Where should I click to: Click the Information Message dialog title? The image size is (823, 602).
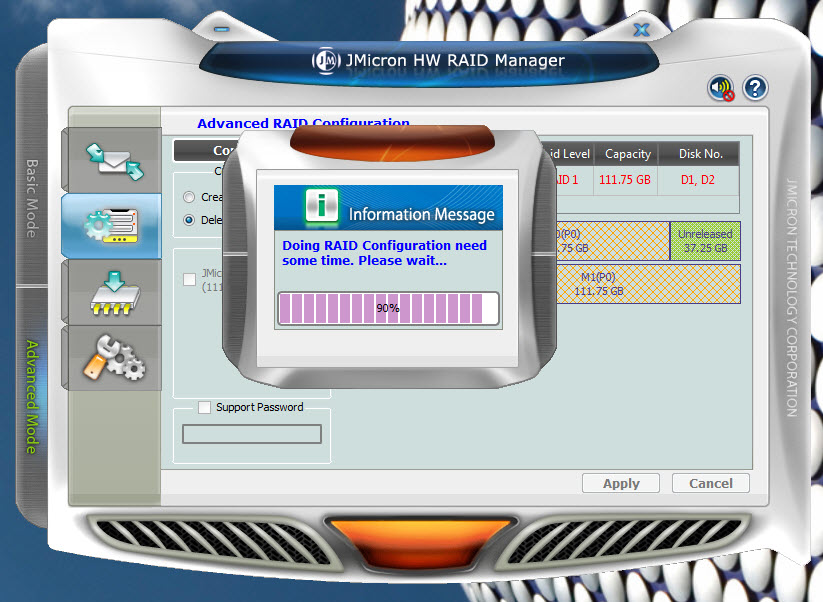click(421, 214)
